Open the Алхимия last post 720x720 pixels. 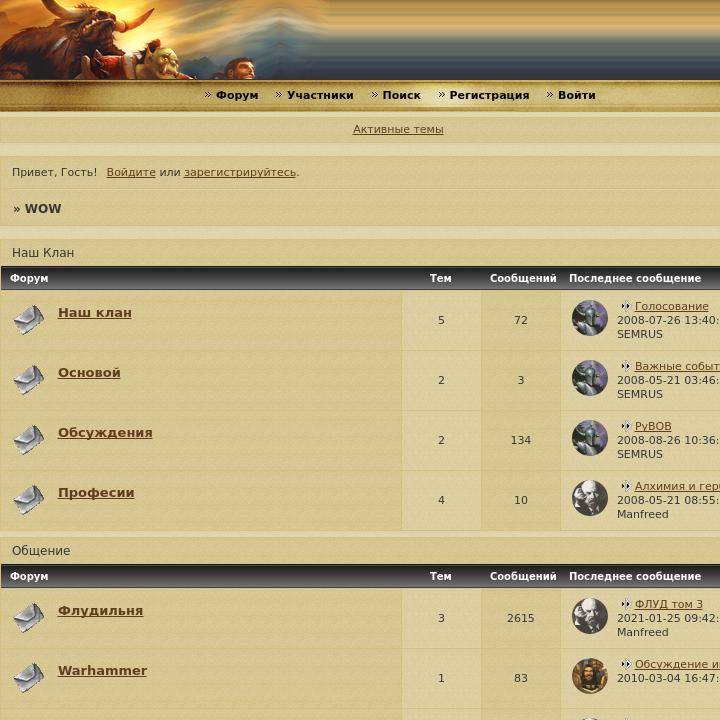click(677, 486)
